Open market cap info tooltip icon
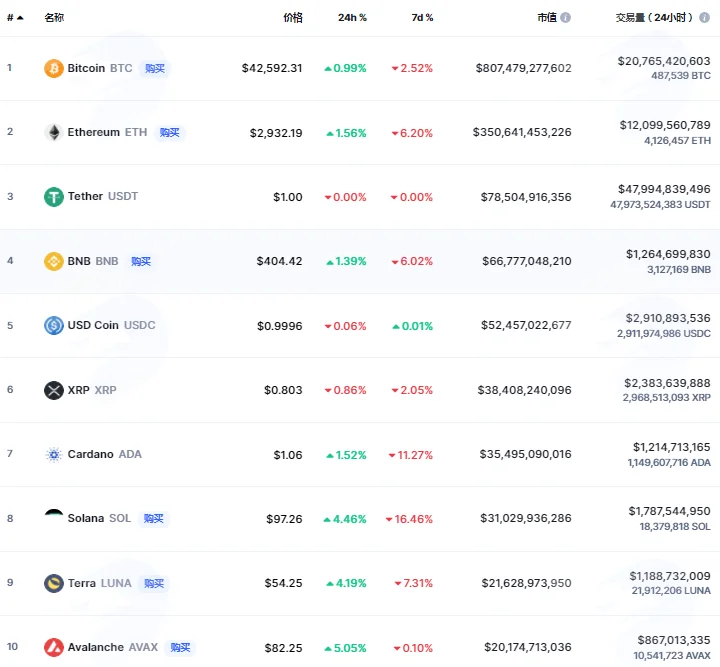720x667 pixels. point(566,17)
